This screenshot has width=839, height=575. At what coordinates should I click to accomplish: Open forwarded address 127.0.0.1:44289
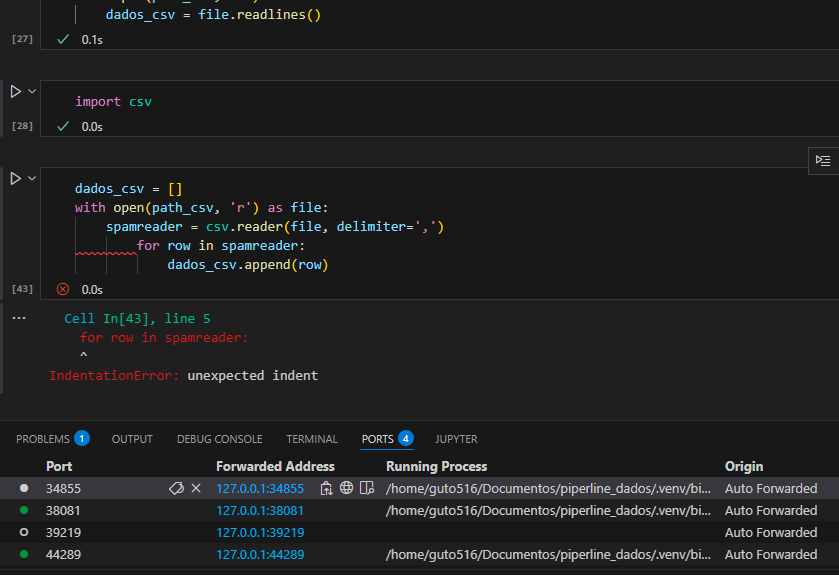coord(260,554)
